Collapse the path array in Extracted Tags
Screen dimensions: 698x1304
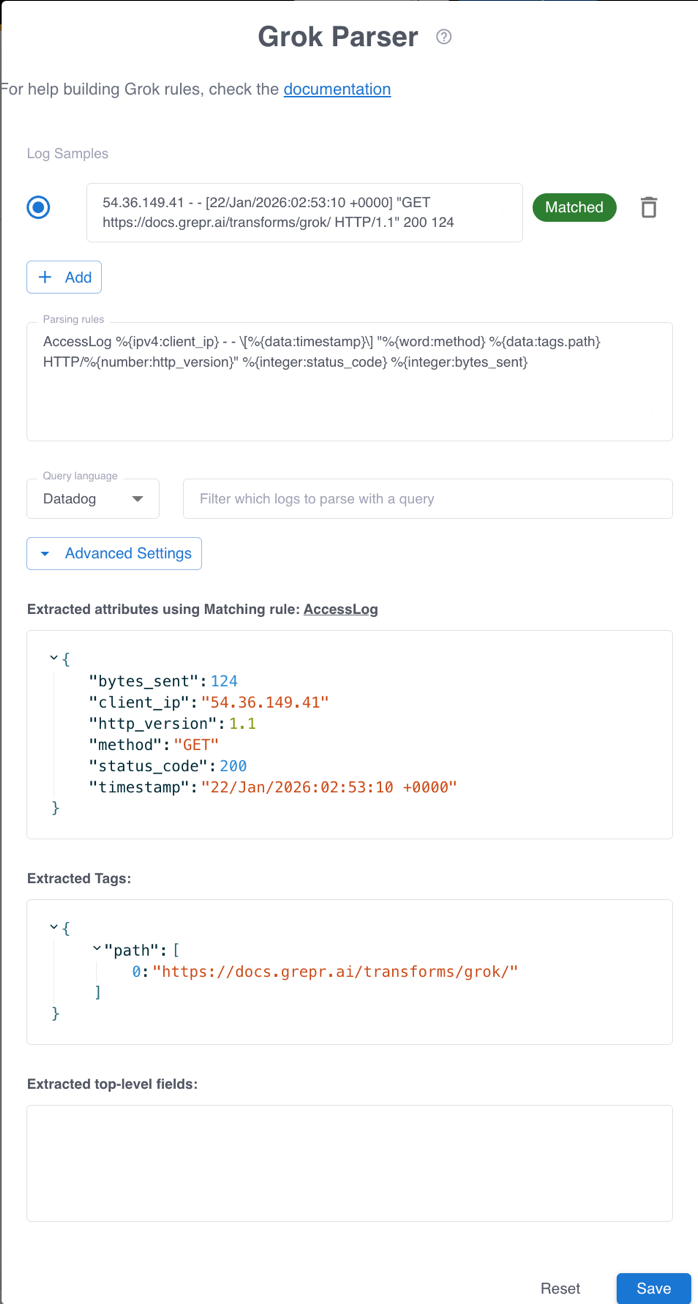pos(95,949)
